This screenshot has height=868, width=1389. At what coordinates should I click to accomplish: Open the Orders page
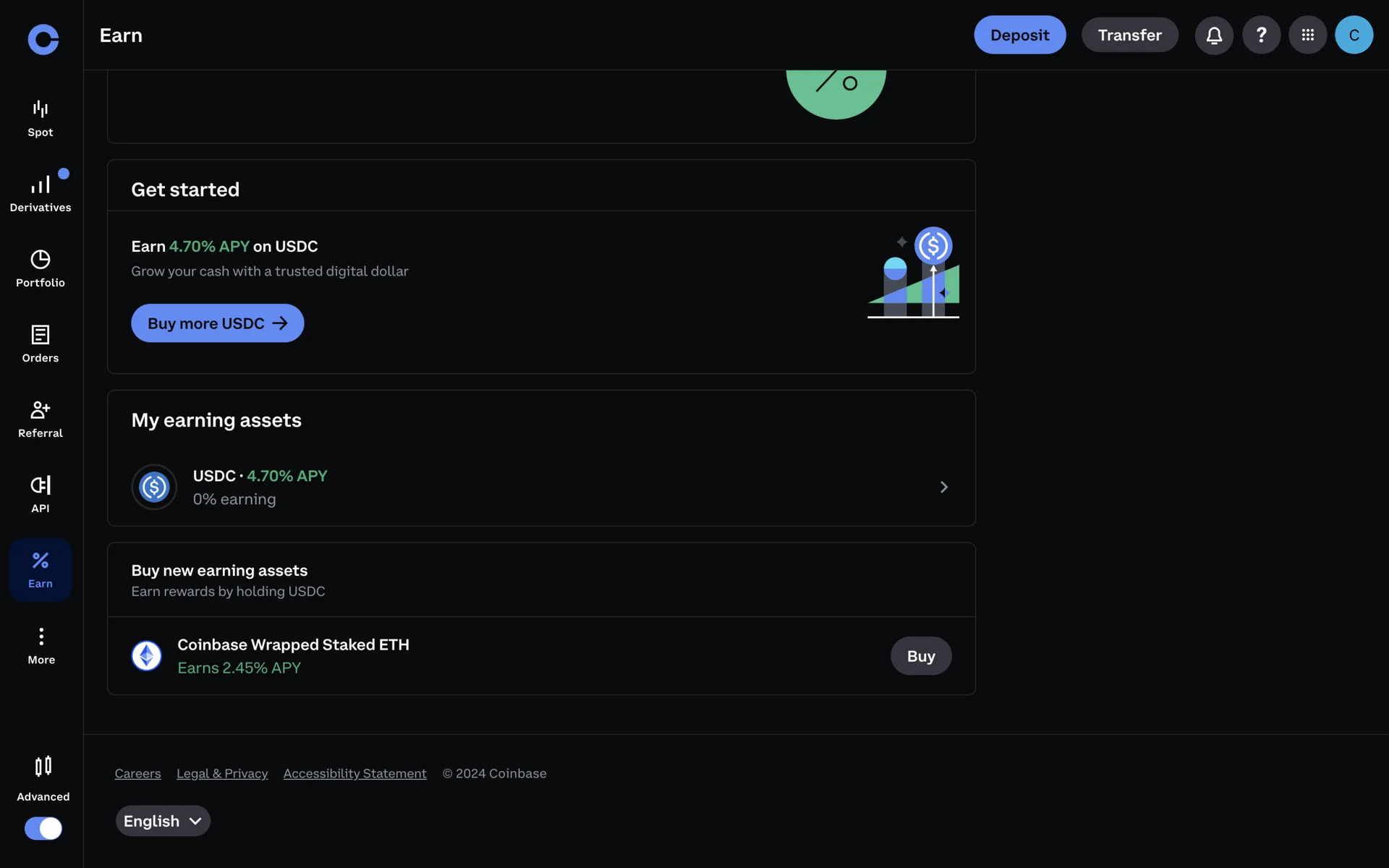click(41, 344)
